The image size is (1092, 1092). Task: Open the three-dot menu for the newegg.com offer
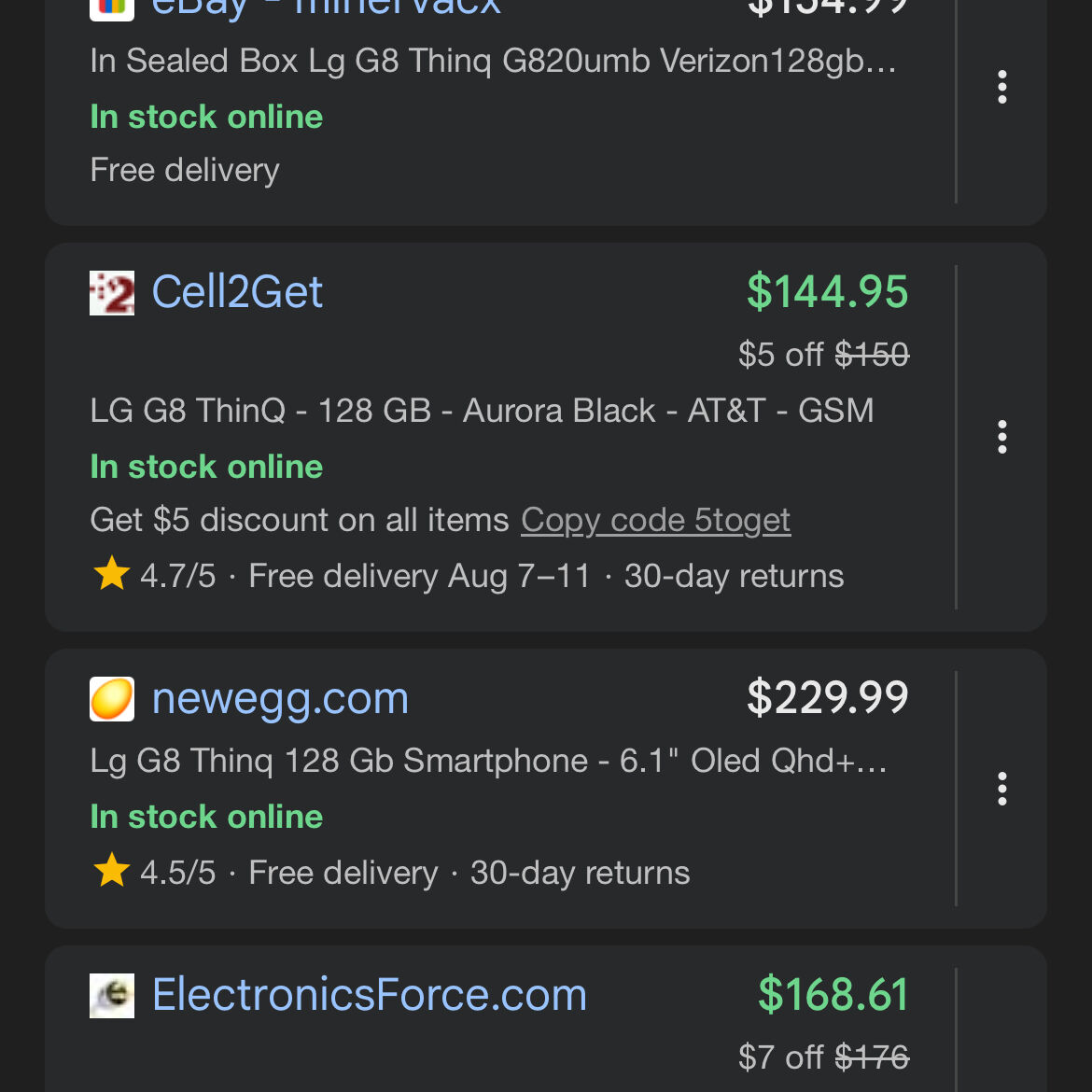click(x=1001, y=789)
